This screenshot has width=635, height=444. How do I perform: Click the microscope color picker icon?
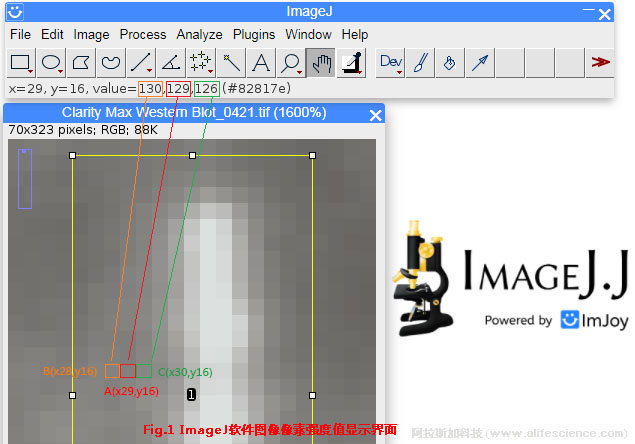tap(351, 63)
